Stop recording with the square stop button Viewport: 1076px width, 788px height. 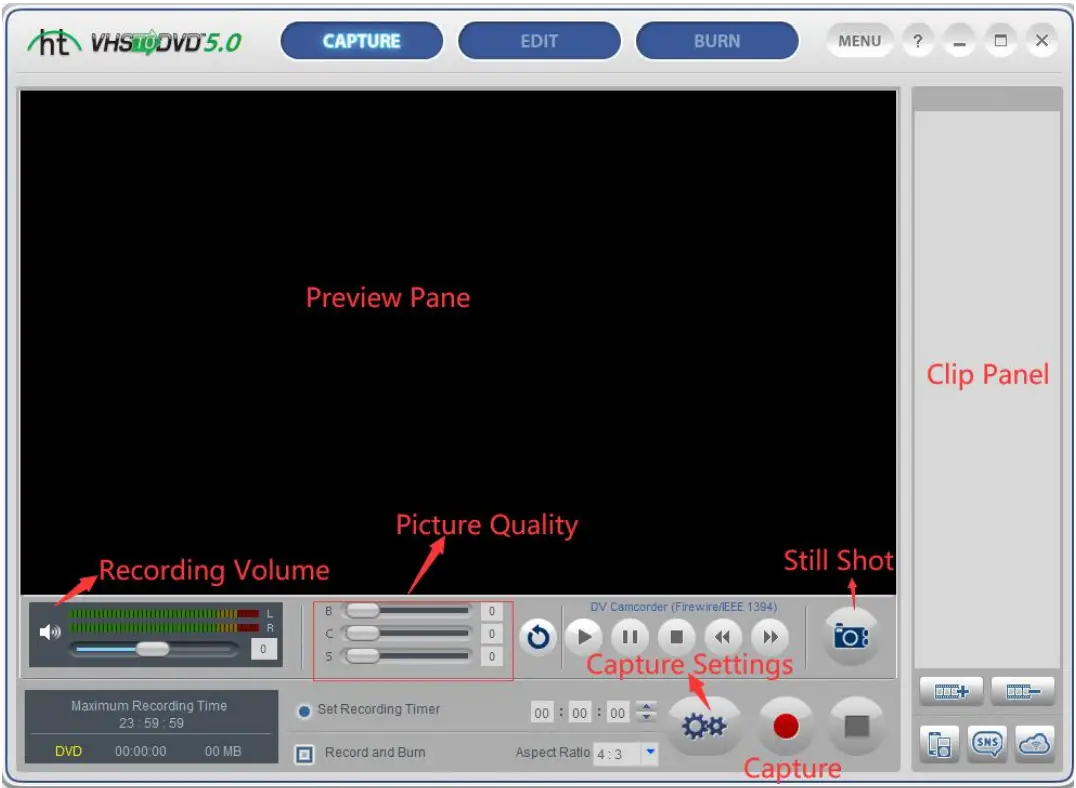click(x=856, y=726)
